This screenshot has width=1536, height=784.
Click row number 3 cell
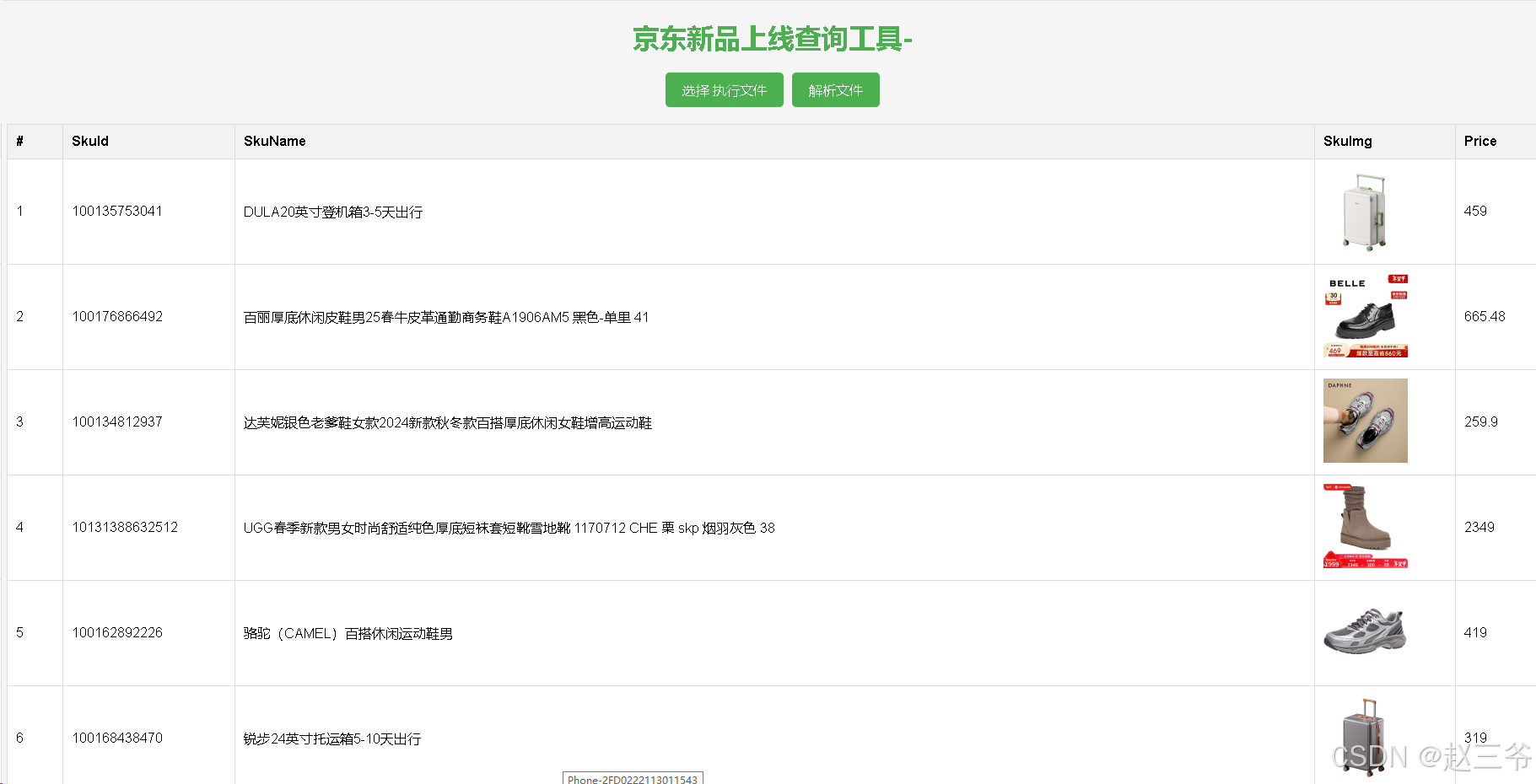pyautogui.click(x=35, y=422)
